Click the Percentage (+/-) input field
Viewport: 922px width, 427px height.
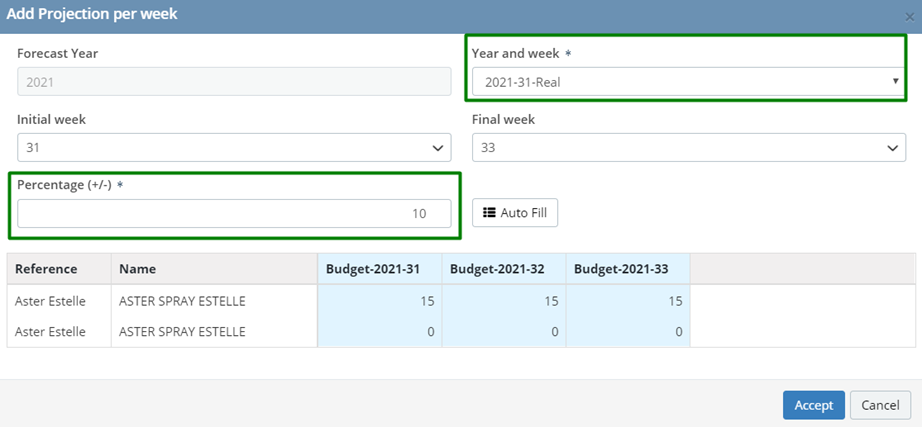pos(235,214)
